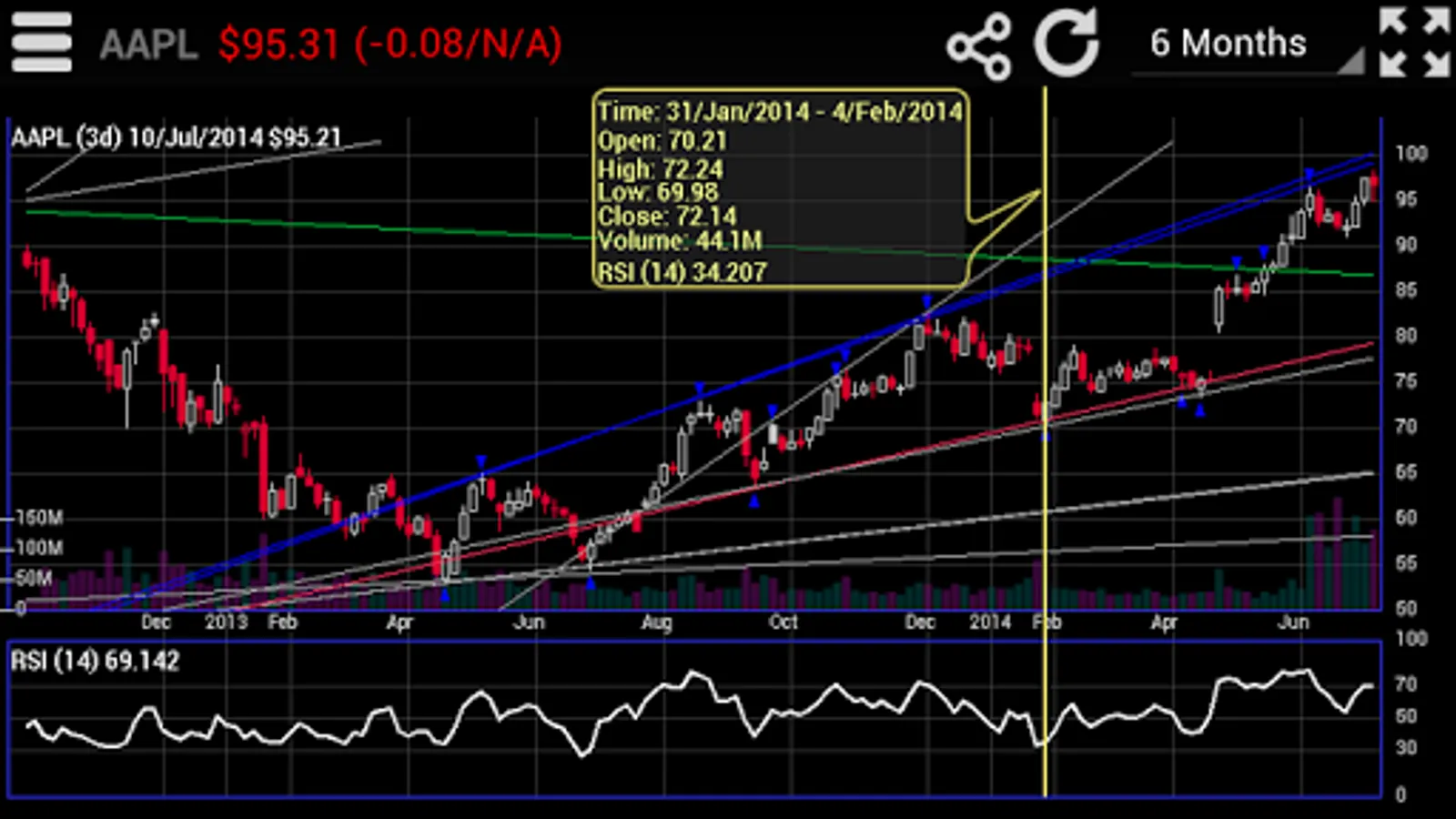Select the AAPL ticker symbol in header
This screenshot has height=819, width=1456.
coord(148,45)
